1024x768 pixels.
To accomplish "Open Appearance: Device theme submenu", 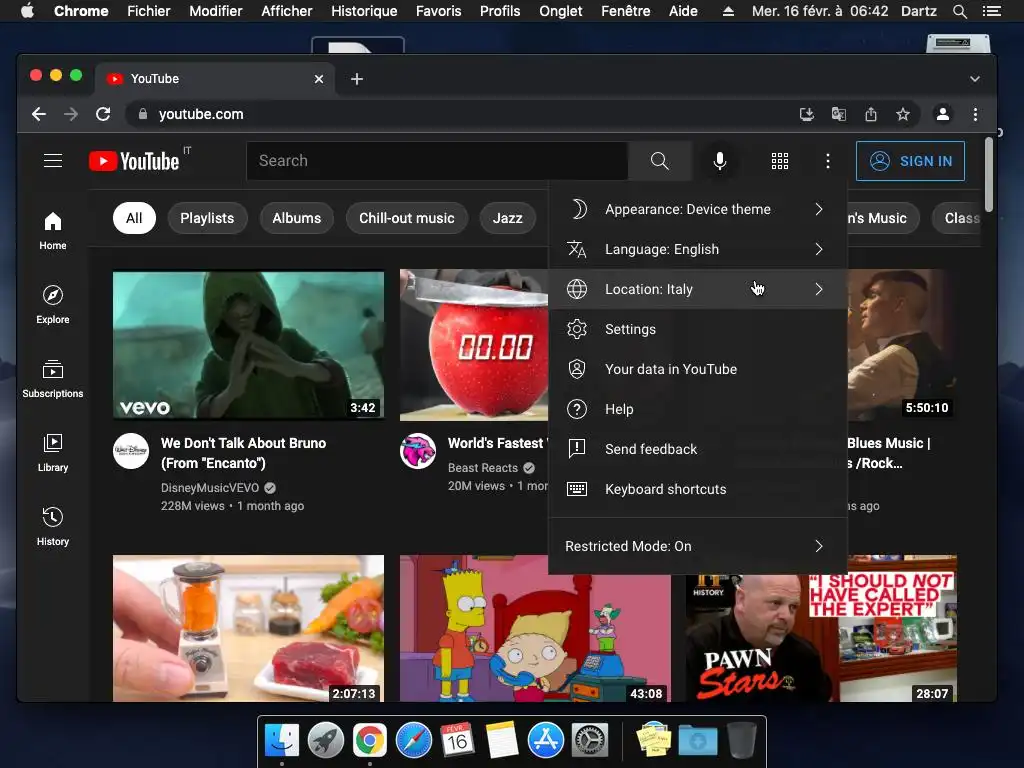I will [x=697, y=209].
